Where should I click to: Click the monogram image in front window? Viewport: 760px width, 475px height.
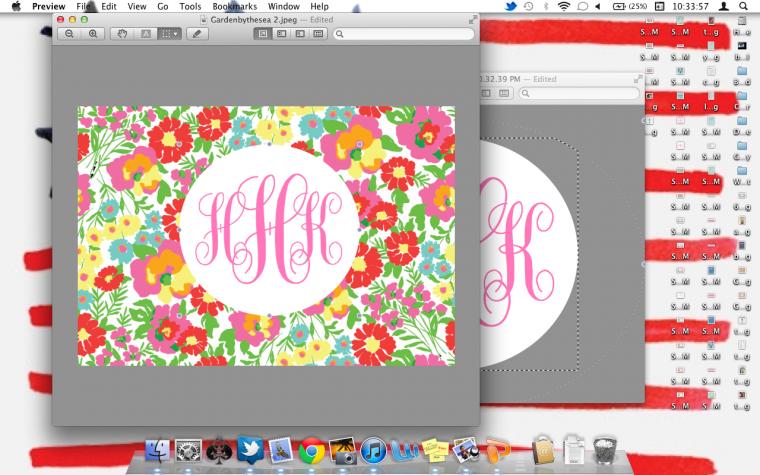[x=266, y=235]
